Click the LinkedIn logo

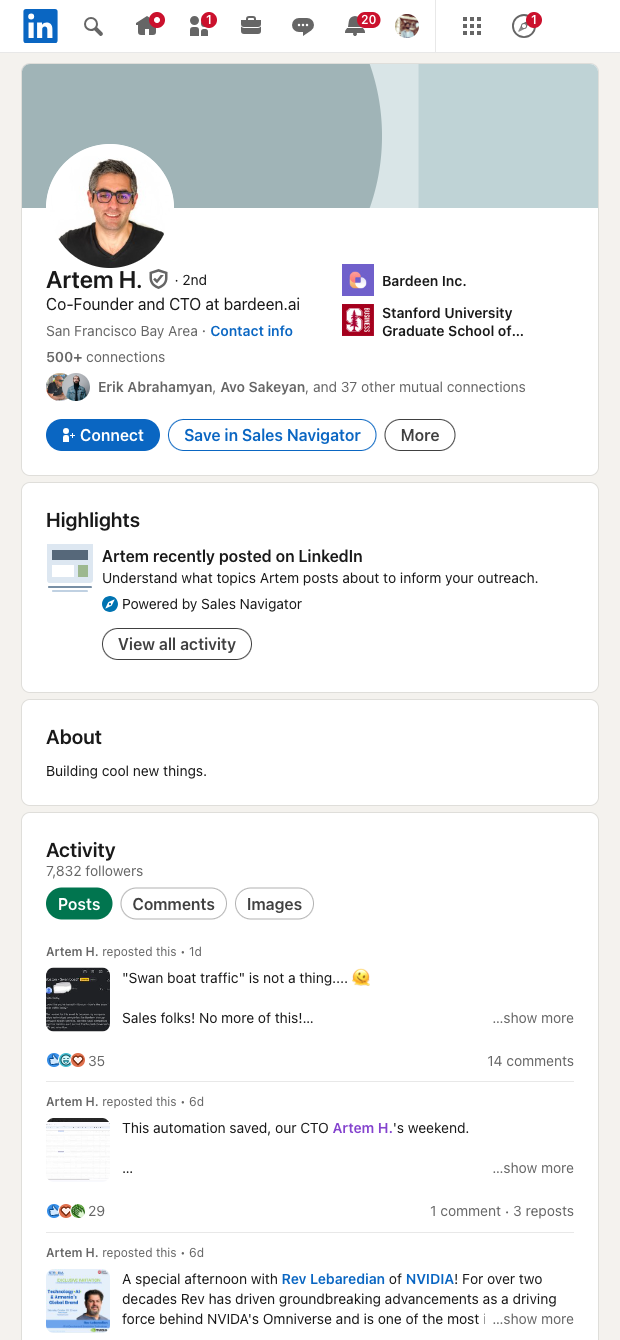click(x=41, y=27)
